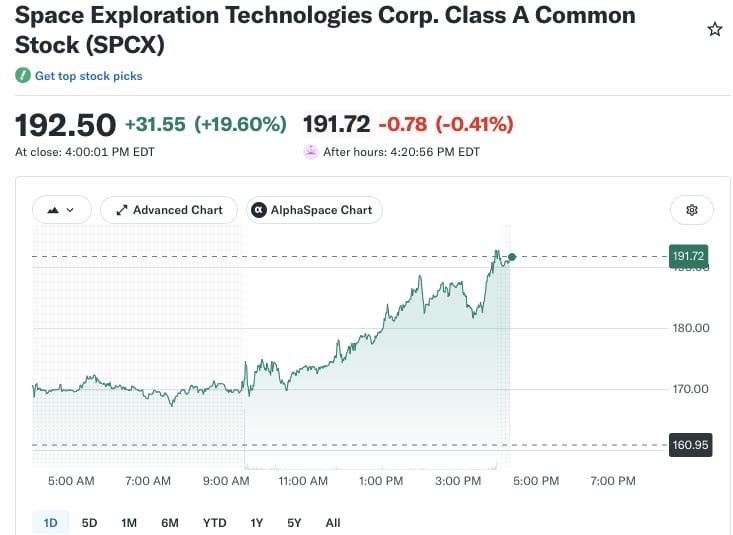Click the 160.95 previous close marker
733x535 pixels.
[690, 445]
